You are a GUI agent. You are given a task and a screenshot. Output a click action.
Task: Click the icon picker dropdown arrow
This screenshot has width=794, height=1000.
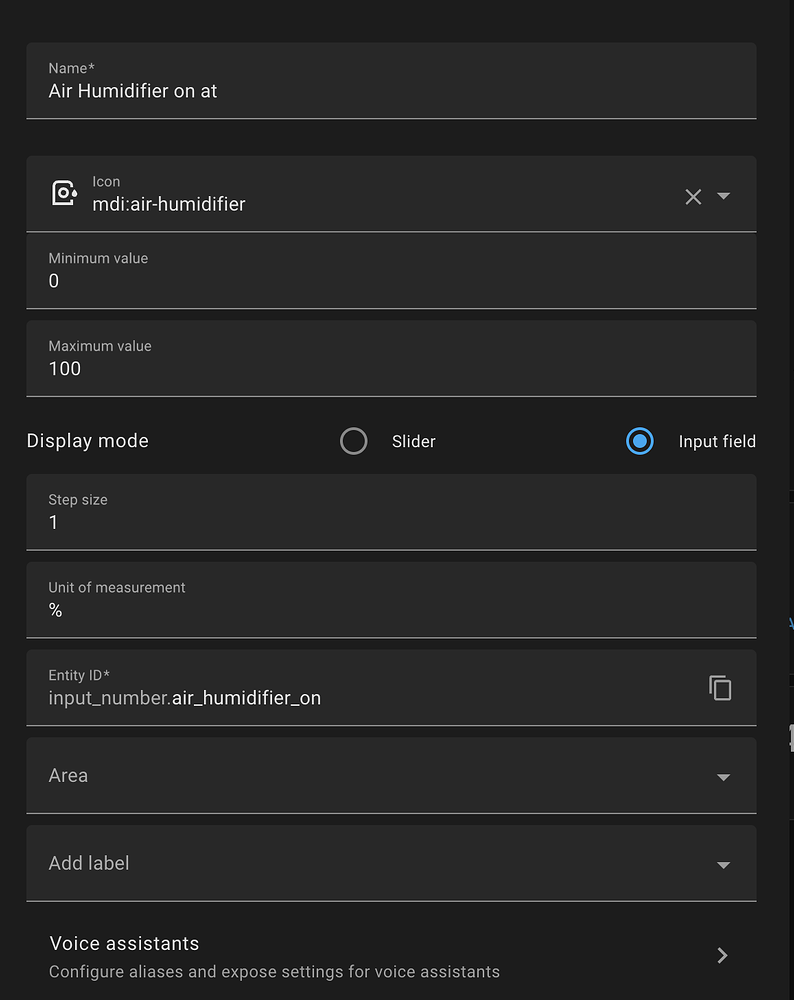[x=724, y=196]
